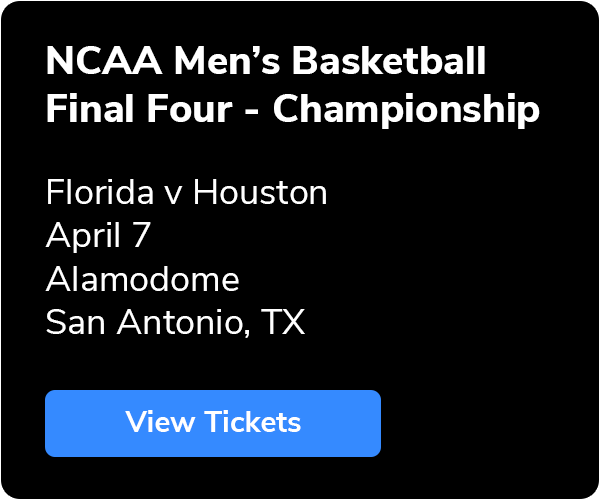Click the word View on the blue button

tap(160, 423)
